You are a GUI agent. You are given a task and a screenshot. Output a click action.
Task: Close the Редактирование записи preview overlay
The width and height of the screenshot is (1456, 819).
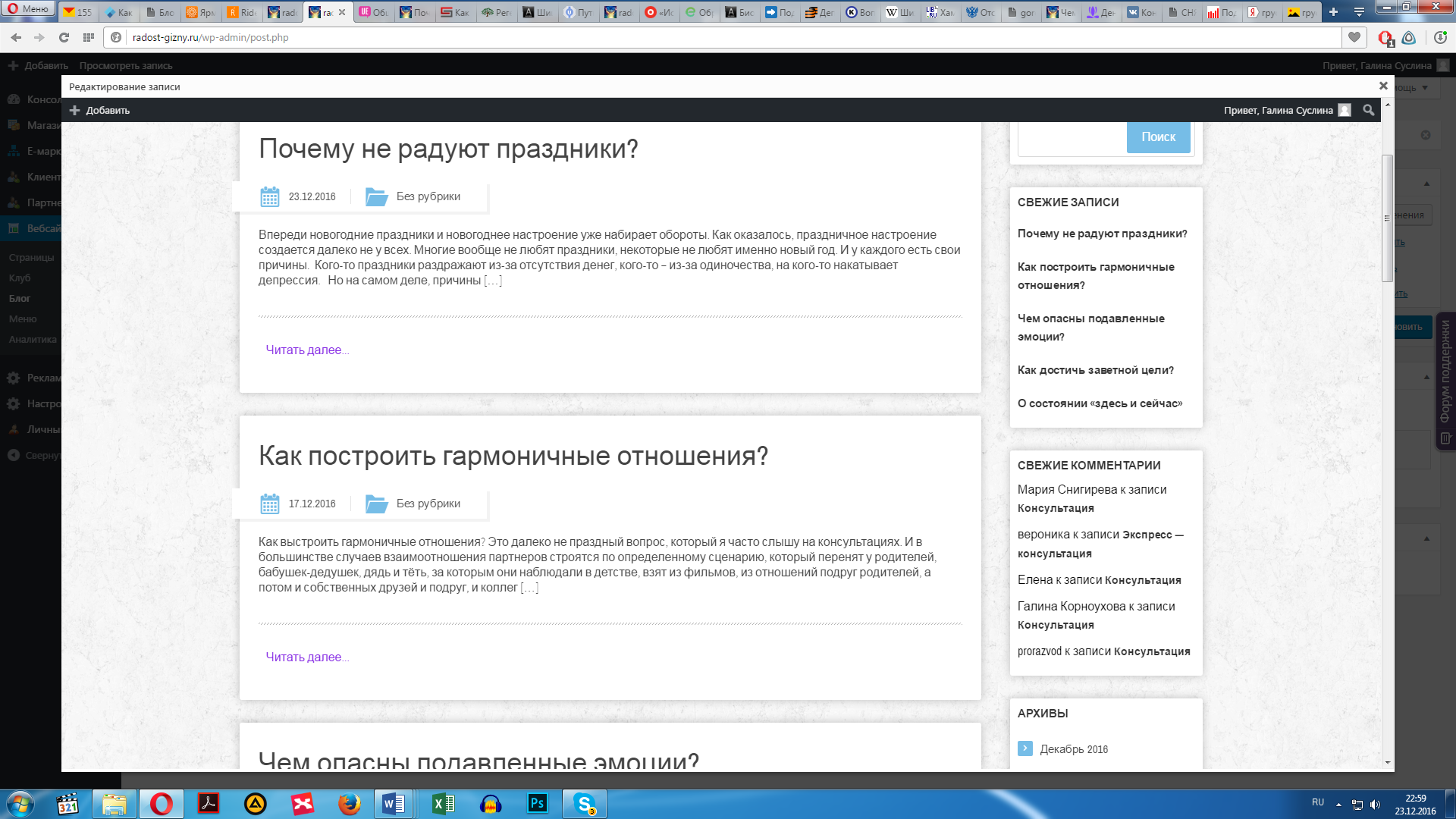1383,86
